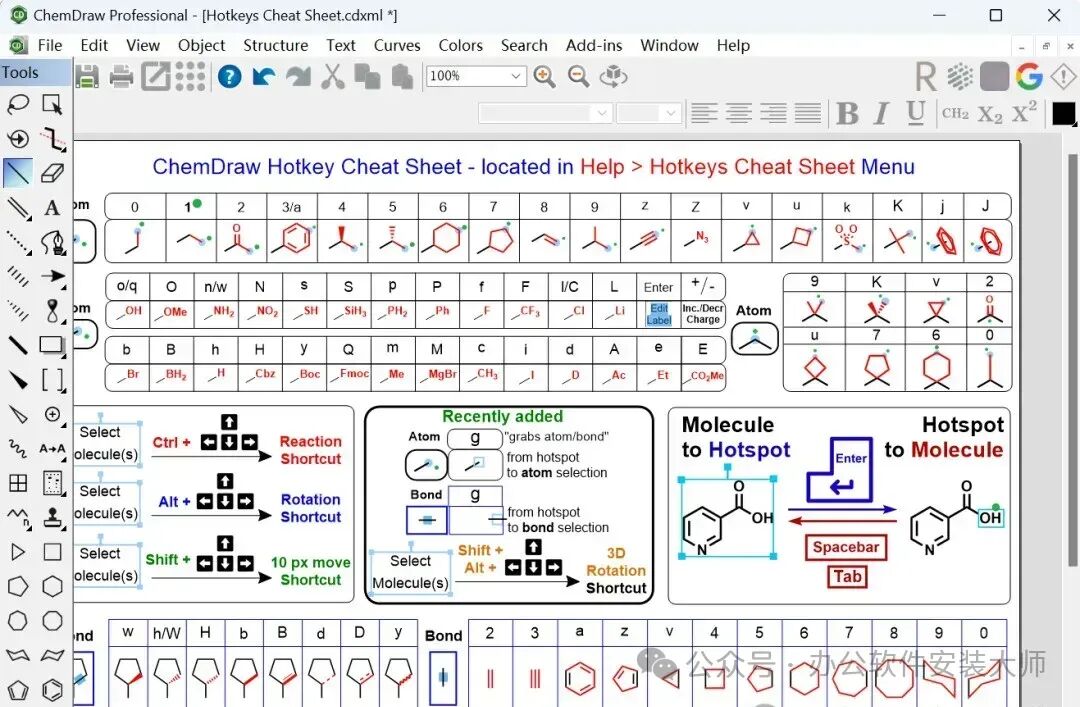Screen dimensions: 1080x707
Task: Choose the Structure Perspective tool
Action: 18,139
